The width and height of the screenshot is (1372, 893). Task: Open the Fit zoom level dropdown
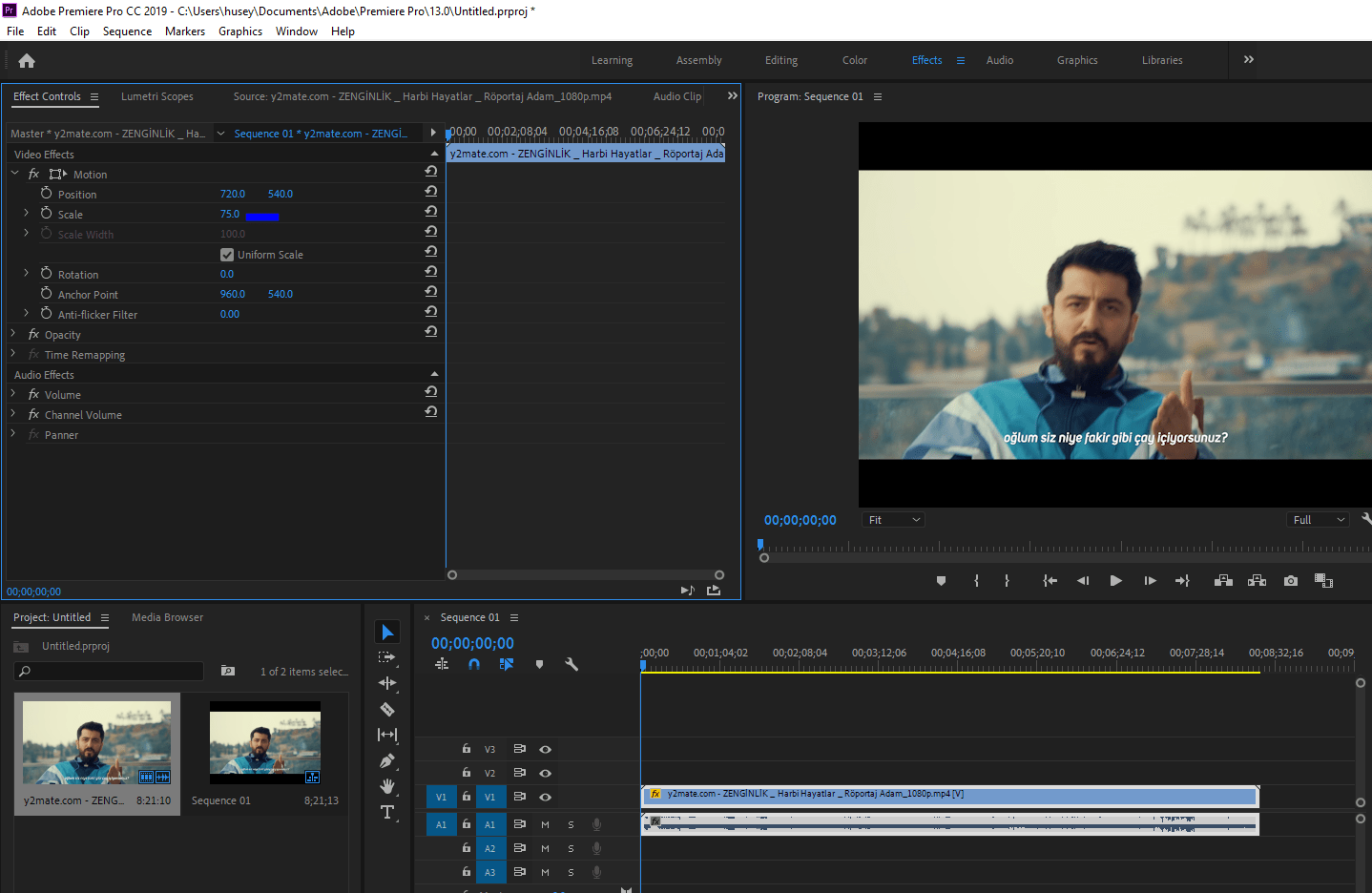[894, 520]
